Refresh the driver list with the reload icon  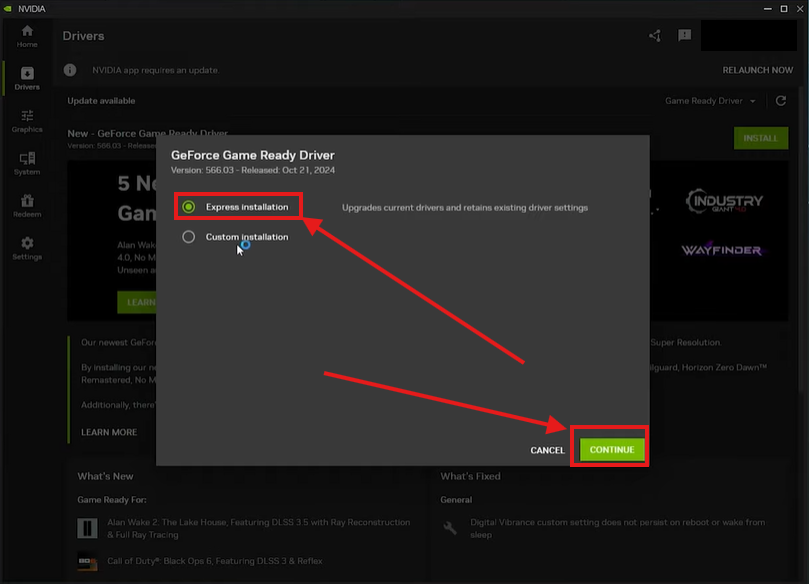click(781, 101)
